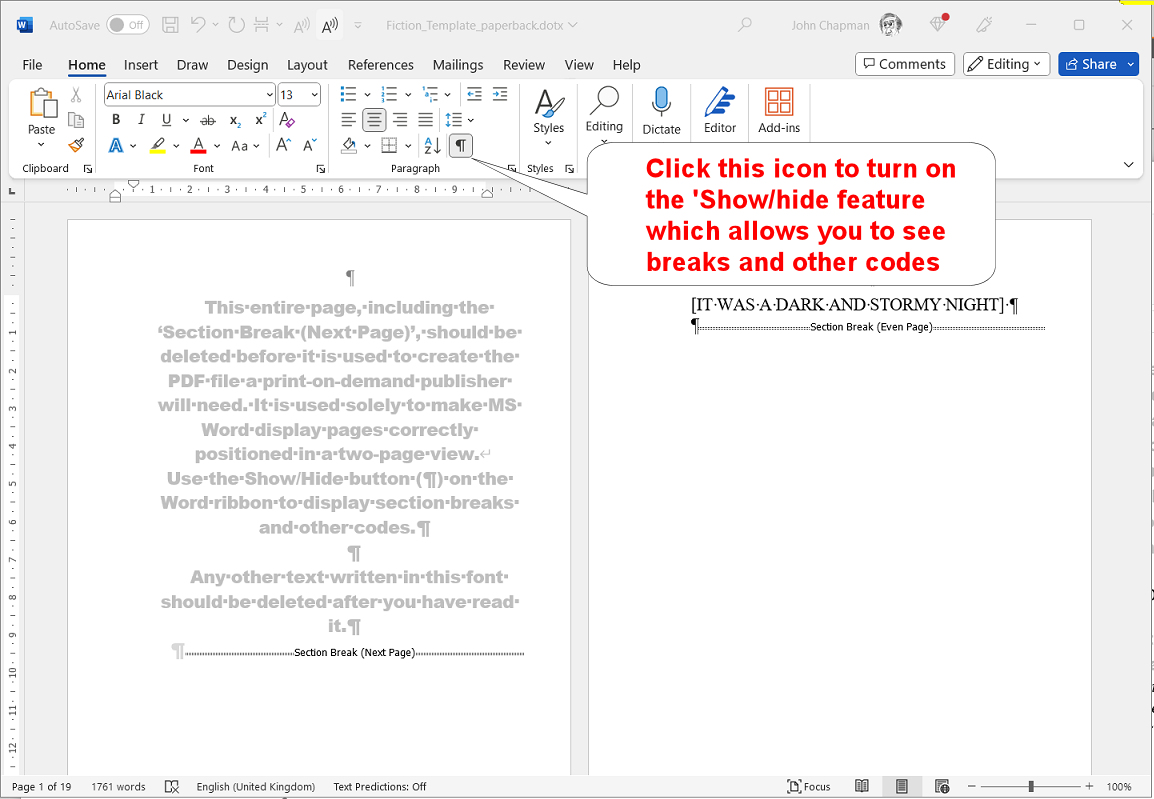
Task: Click the Share button
Action: pos(1090,64)
